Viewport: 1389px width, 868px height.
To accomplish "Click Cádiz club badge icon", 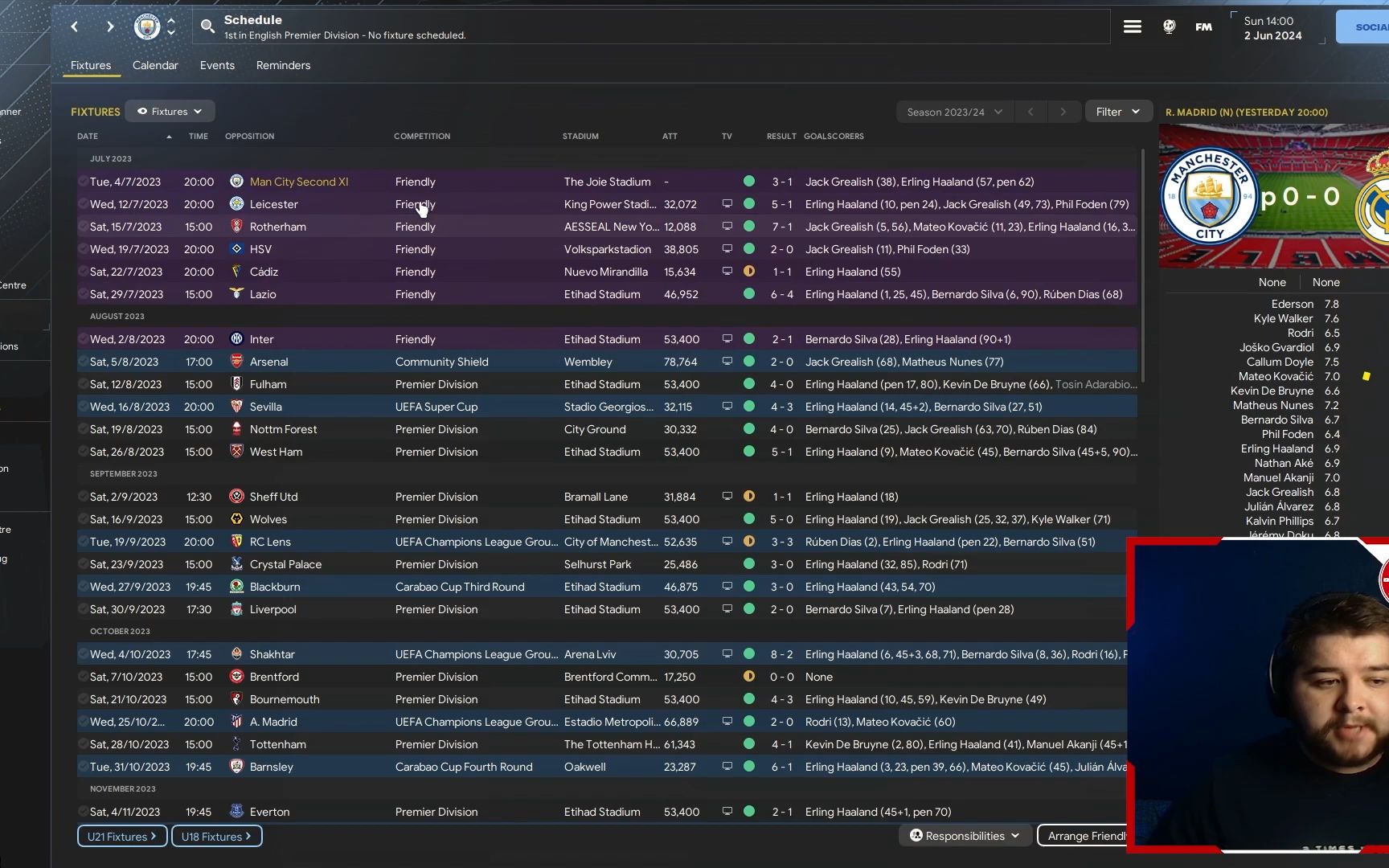I will [236, 272].
